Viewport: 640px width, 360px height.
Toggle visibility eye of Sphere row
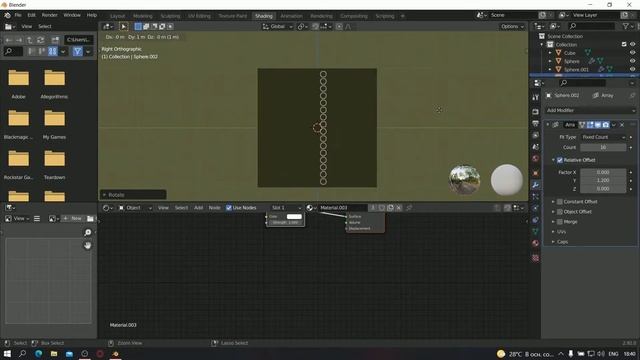(632, 61)
